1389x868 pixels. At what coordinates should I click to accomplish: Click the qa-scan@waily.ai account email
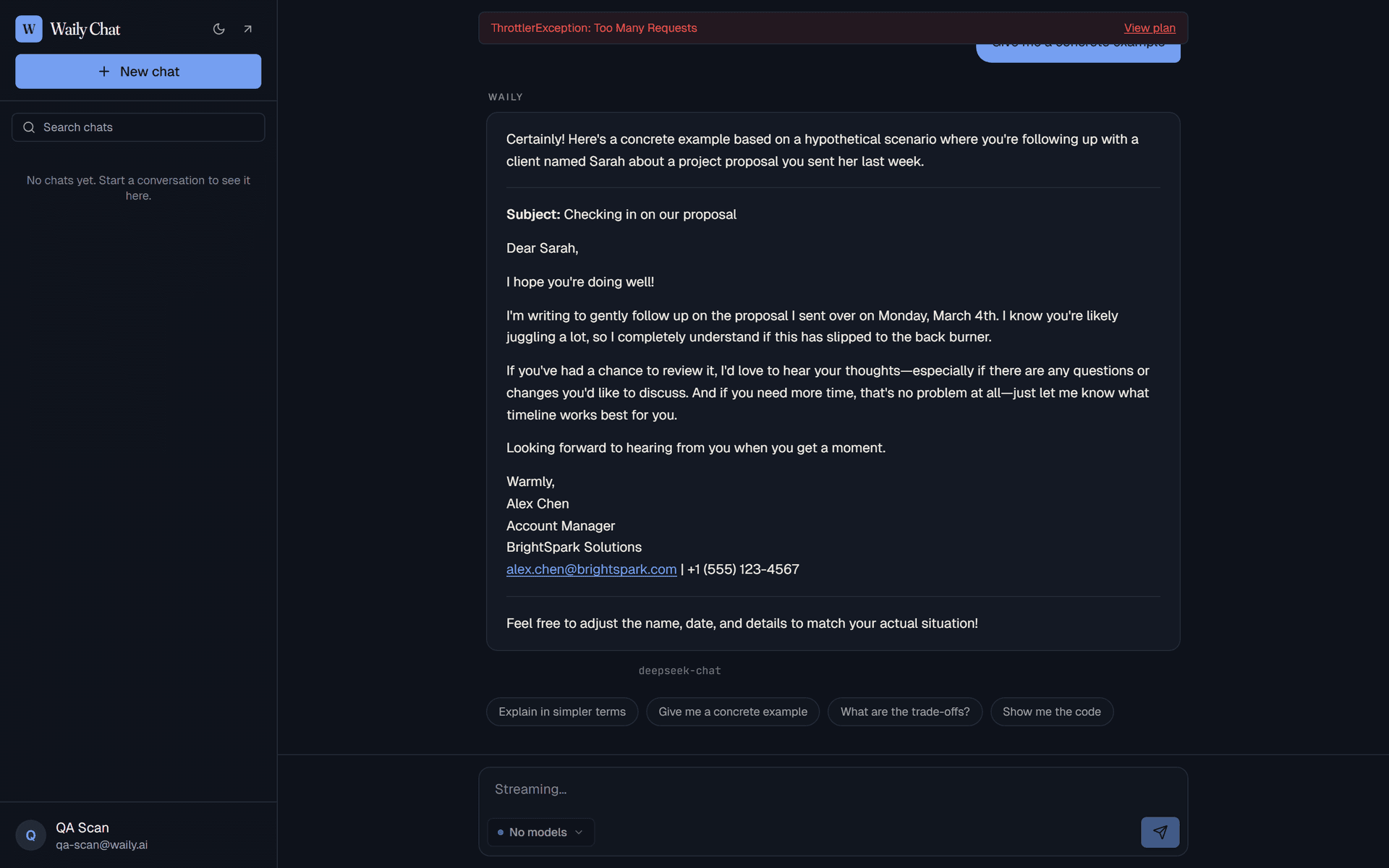click(102, 845)
